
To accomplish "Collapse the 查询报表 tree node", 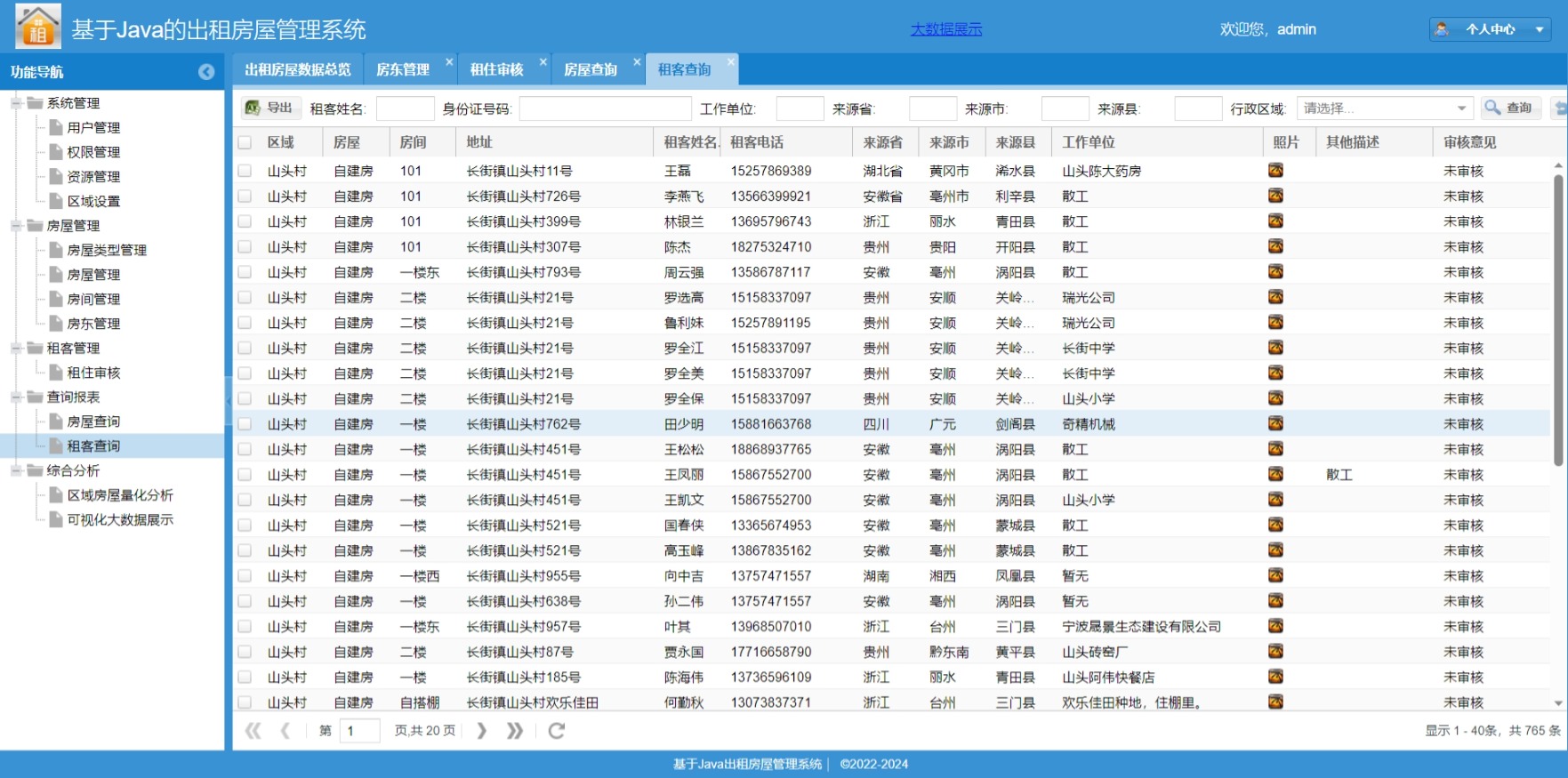I will 16,397.
